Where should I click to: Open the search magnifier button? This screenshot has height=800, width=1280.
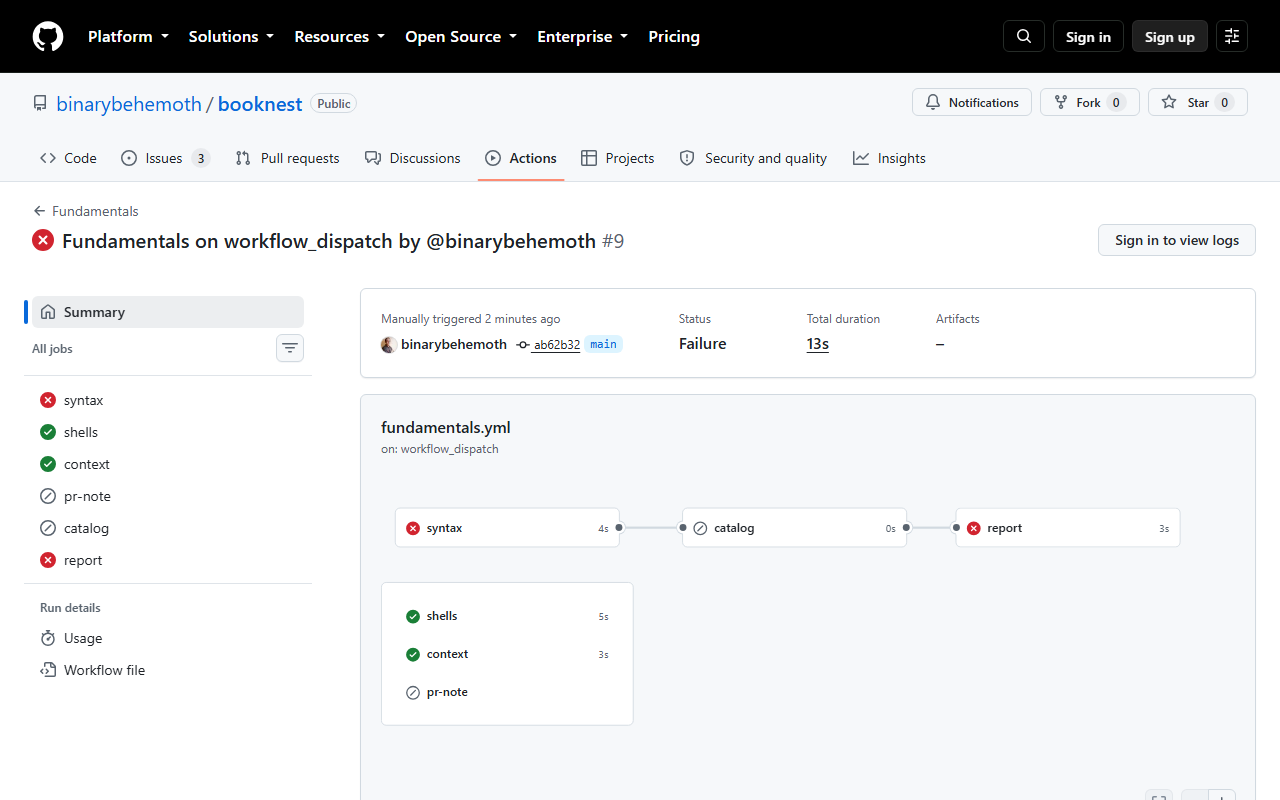pos(1024,37)
